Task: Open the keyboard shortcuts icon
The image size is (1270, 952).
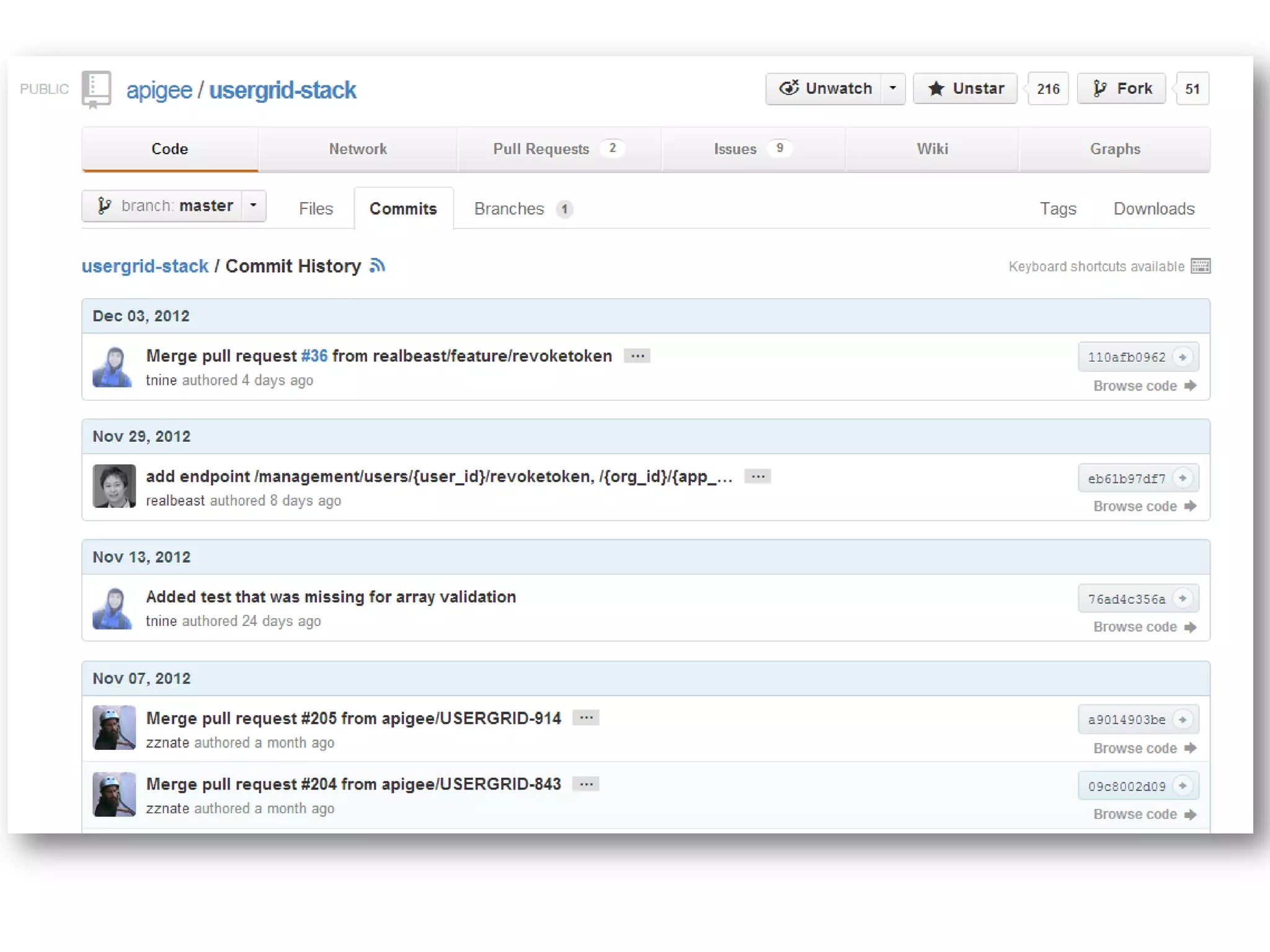Action: click(1201, 267)
